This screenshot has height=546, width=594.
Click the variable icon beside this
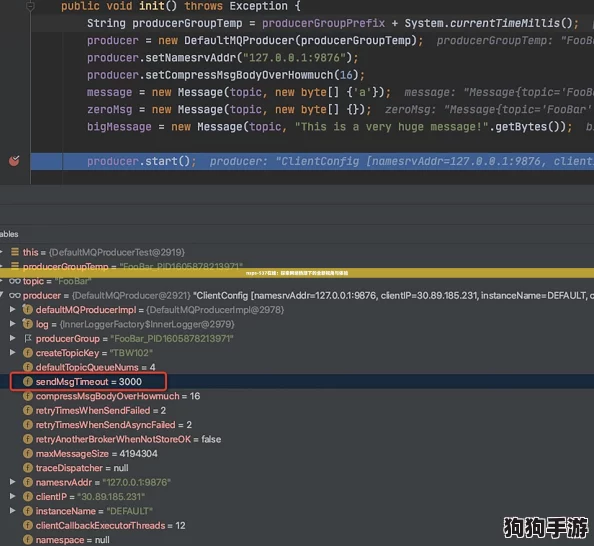pyautogui.click(x=15, y=252)
